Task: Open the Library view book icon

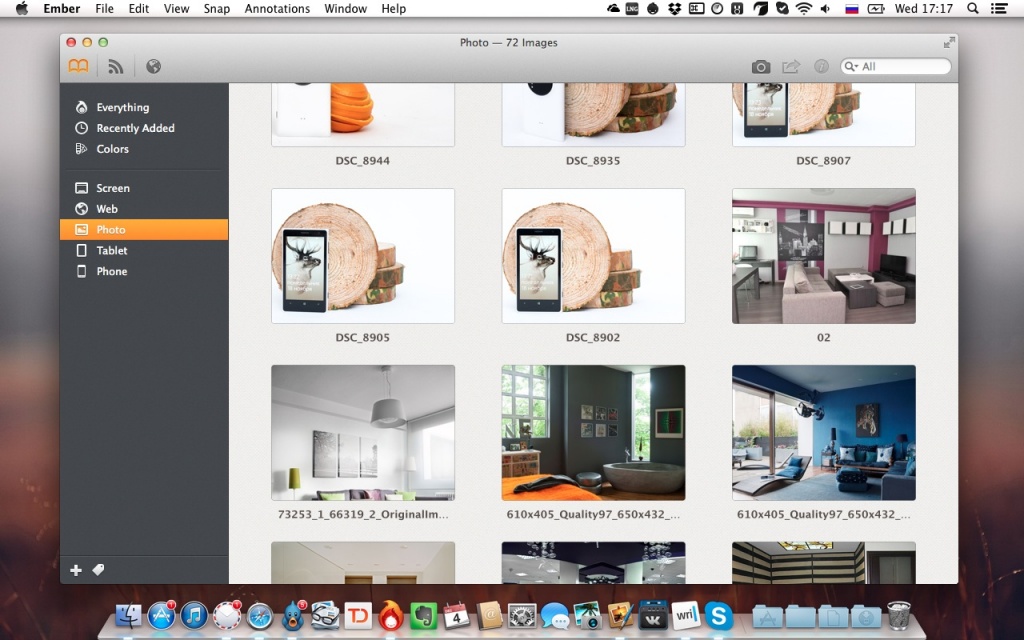Action: 79,67
